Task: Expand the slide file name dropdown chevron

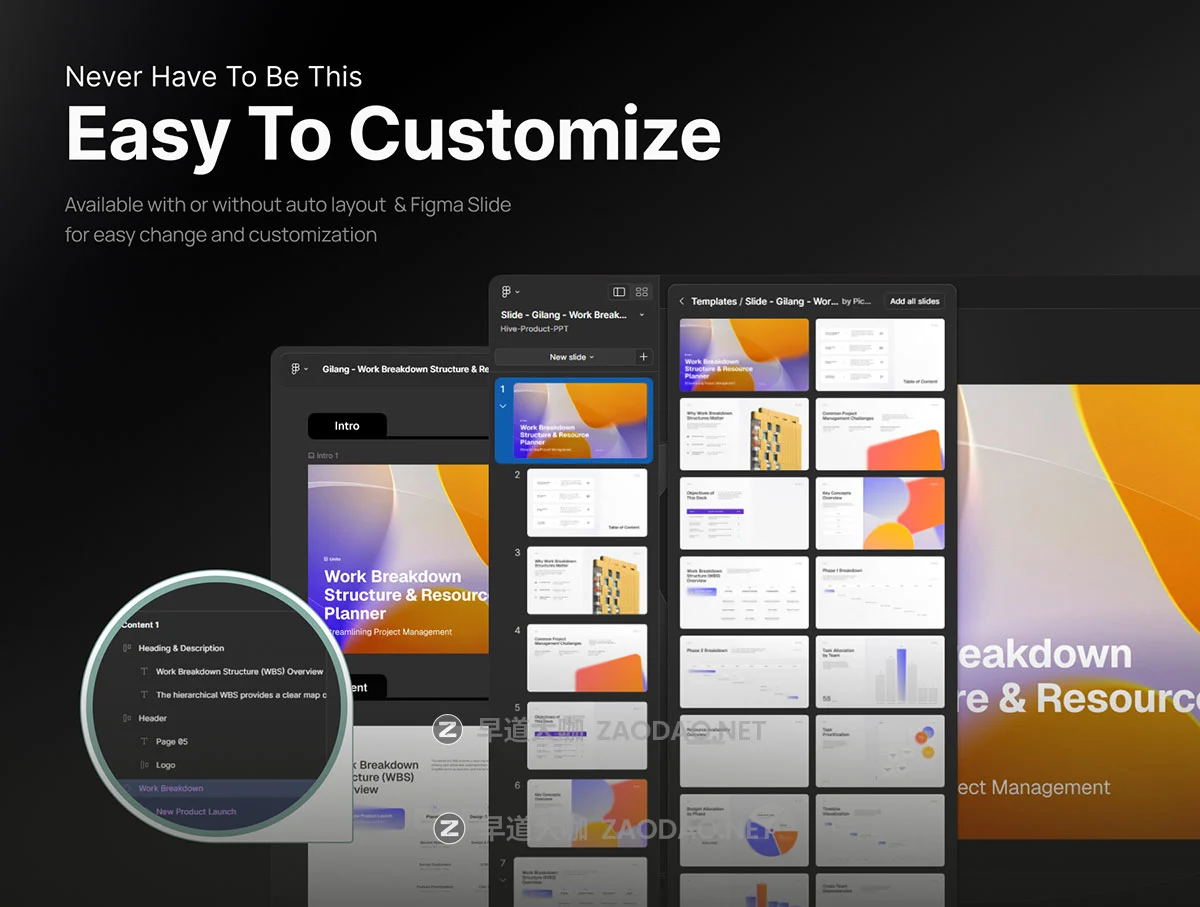Action: point(642,315)
